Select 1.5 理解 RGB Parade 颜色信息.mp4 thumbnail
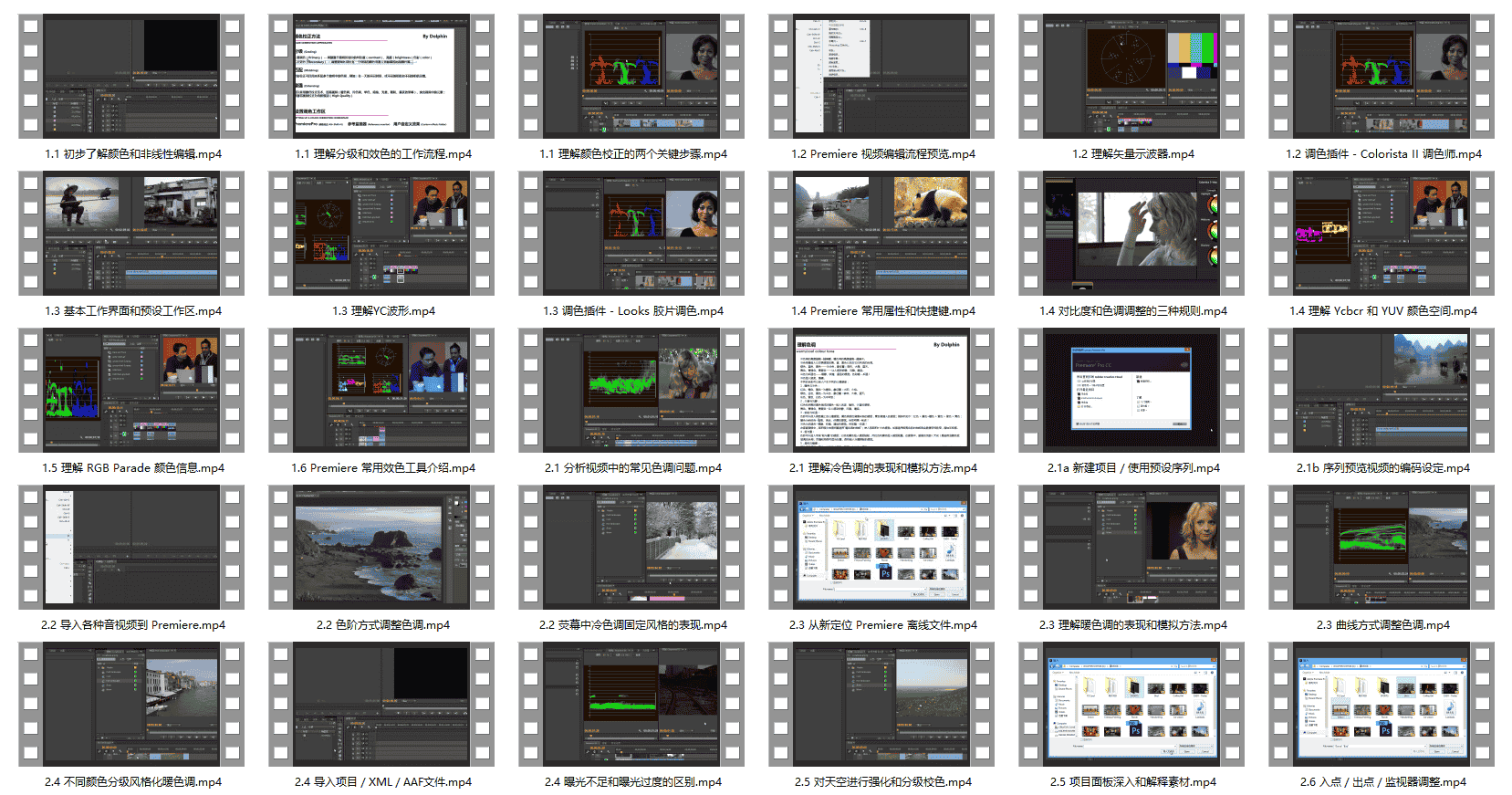This screenshot has width=1512, height=795. point(131,390)
